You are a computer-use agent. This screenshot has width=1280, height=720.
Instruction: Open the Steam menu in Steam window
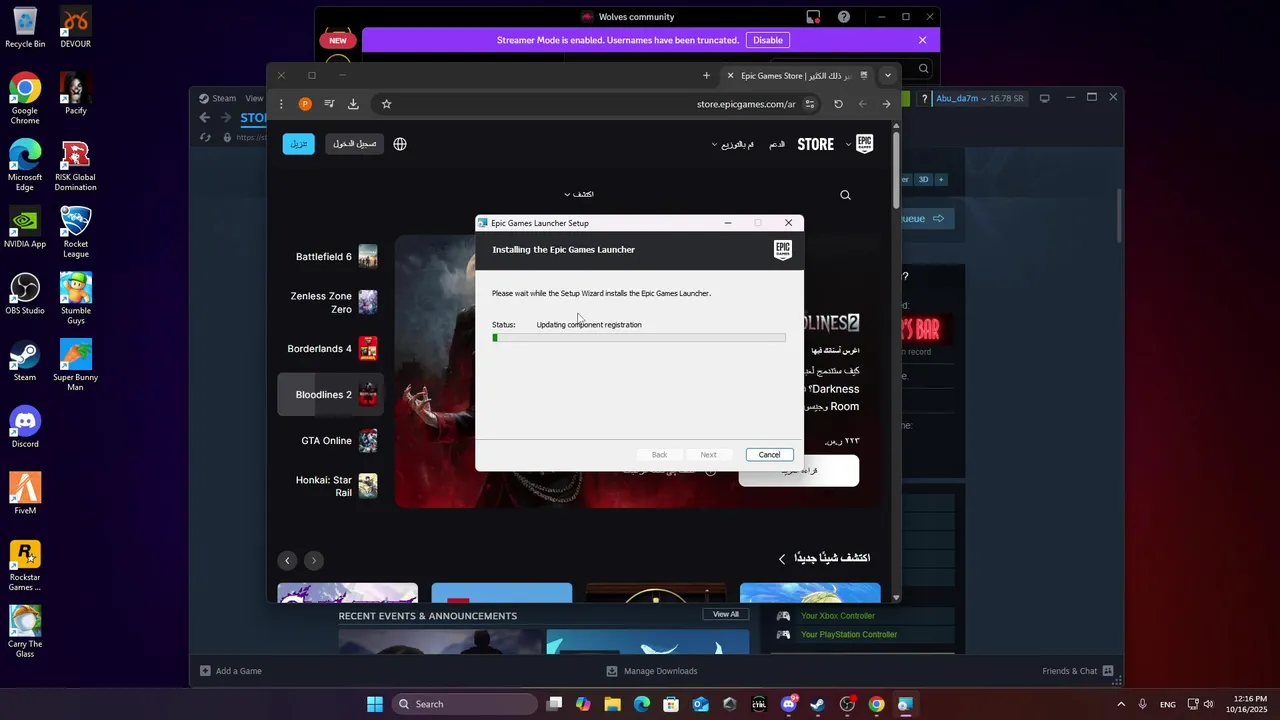pyautogui.click(x=224, y=98)
